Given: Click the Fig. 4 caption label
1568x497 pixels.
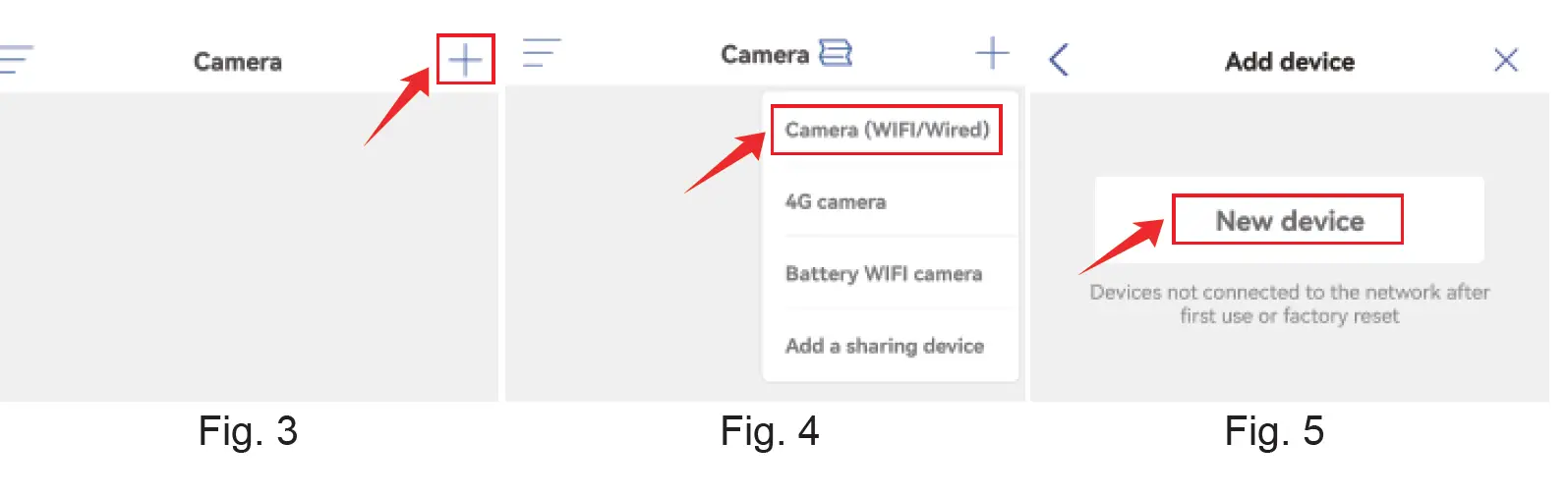Looking at the screenshot, I should (770, 431).
